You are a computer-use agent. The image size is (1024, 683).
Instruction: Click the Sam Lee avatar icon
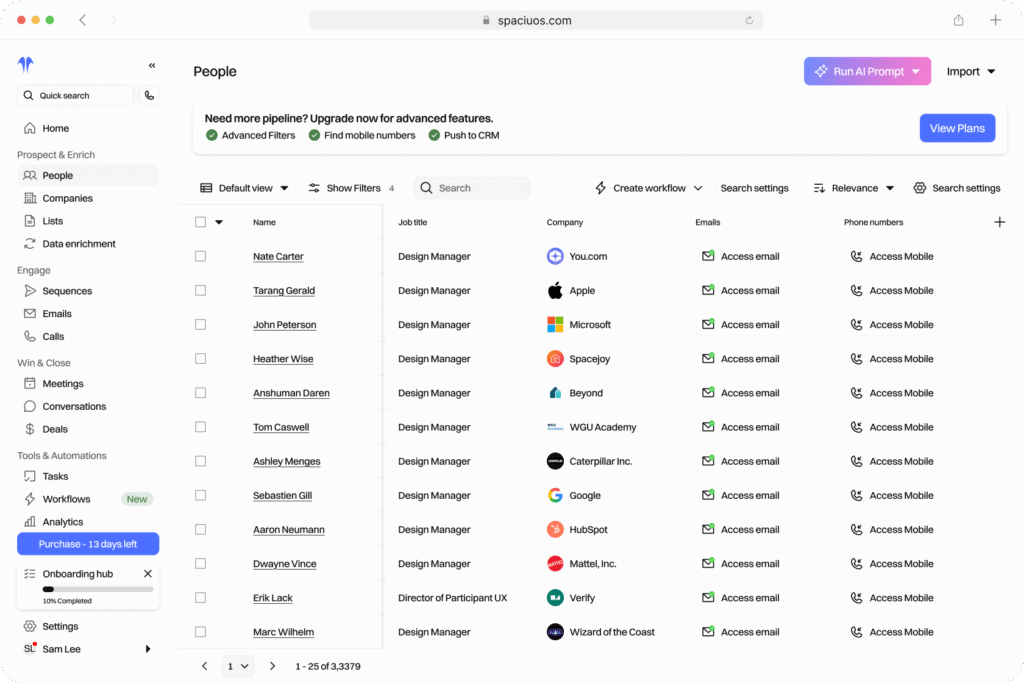[x=30, y=648]
